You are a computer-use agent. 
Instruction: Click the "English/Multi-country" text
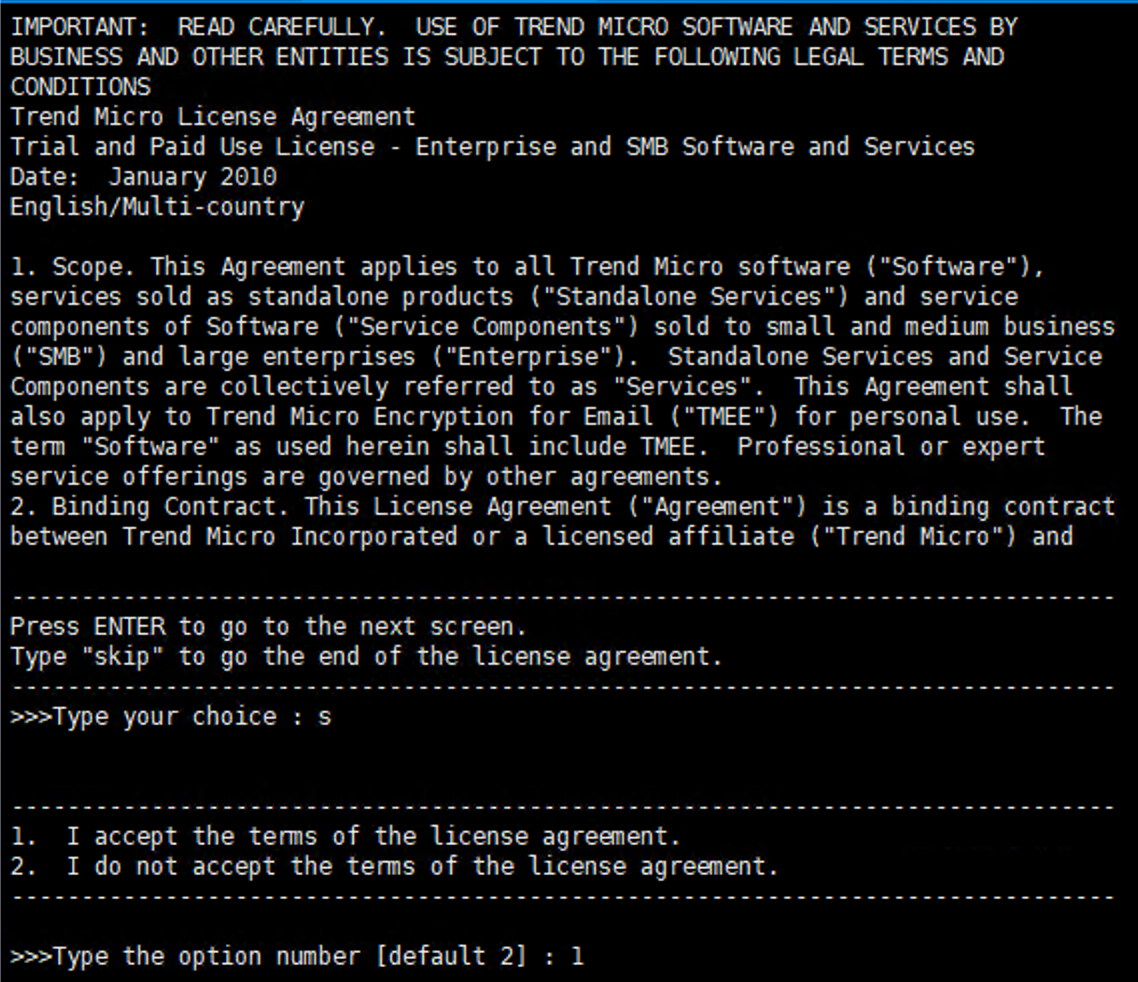(157, 207)
